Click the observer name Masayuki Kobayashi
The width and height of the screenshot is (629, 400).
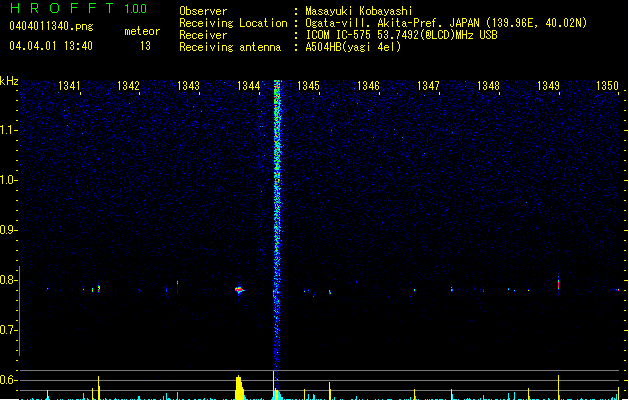359,11
